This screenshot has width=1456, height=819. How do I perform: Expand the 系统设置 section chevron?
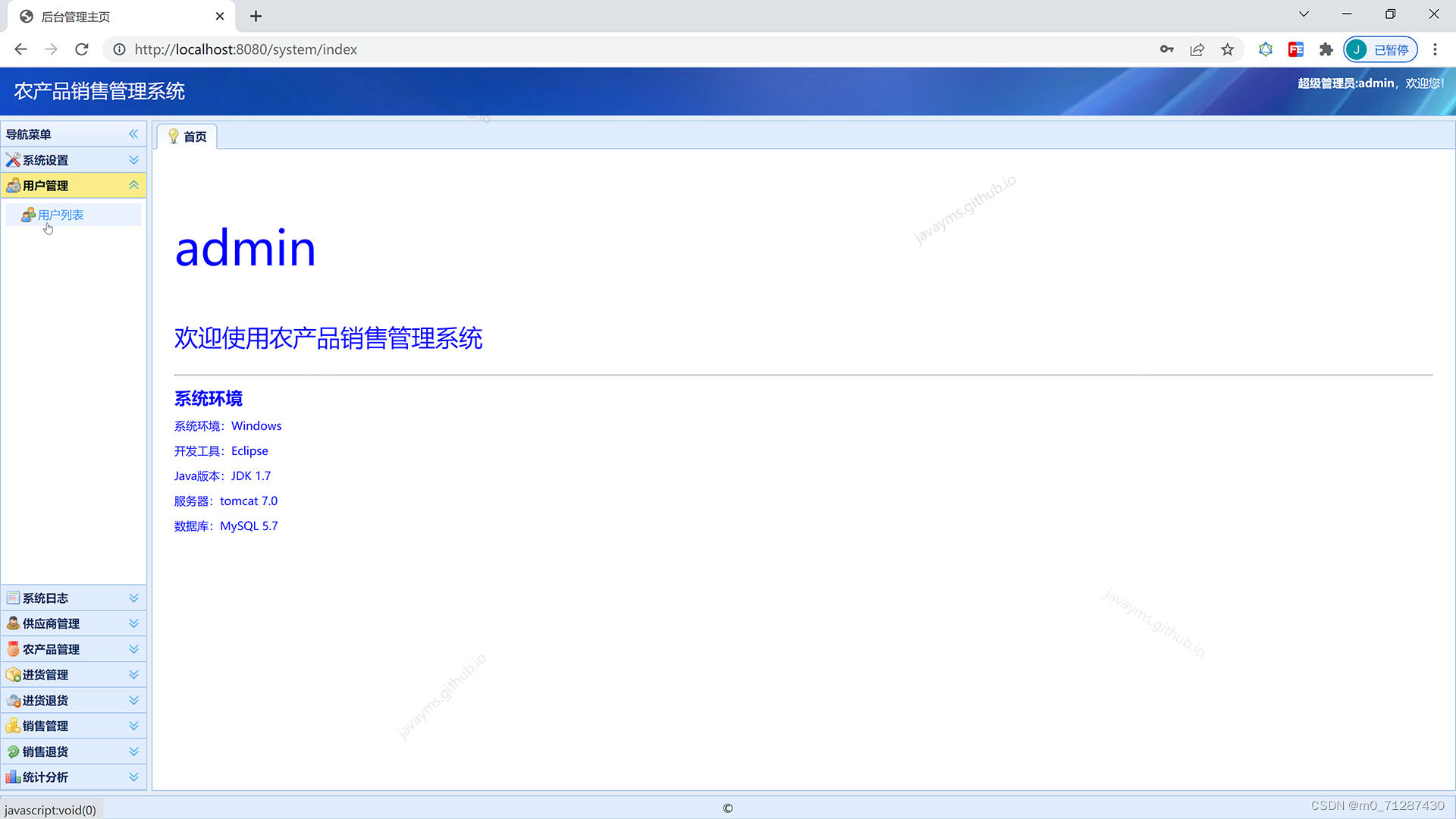[133, 160]
